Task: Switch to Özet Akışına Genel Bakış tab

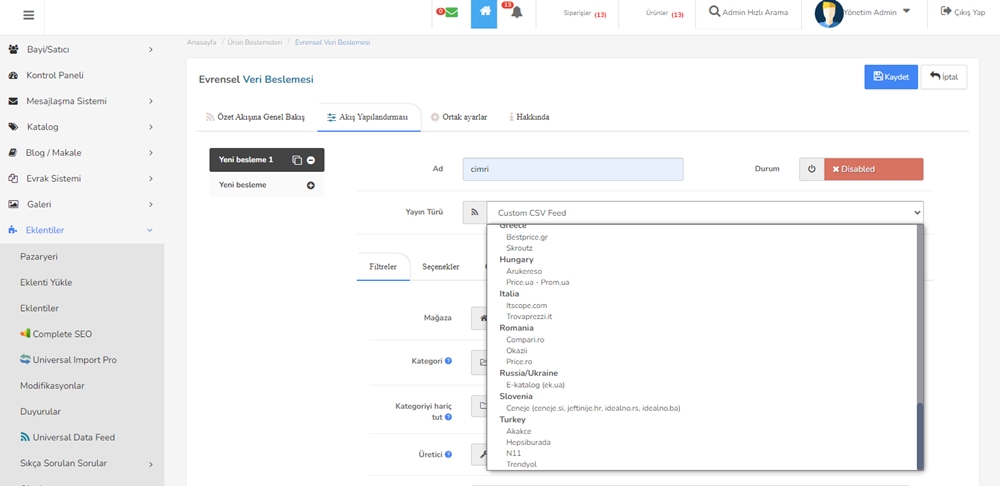Action: tap(255, 117)
